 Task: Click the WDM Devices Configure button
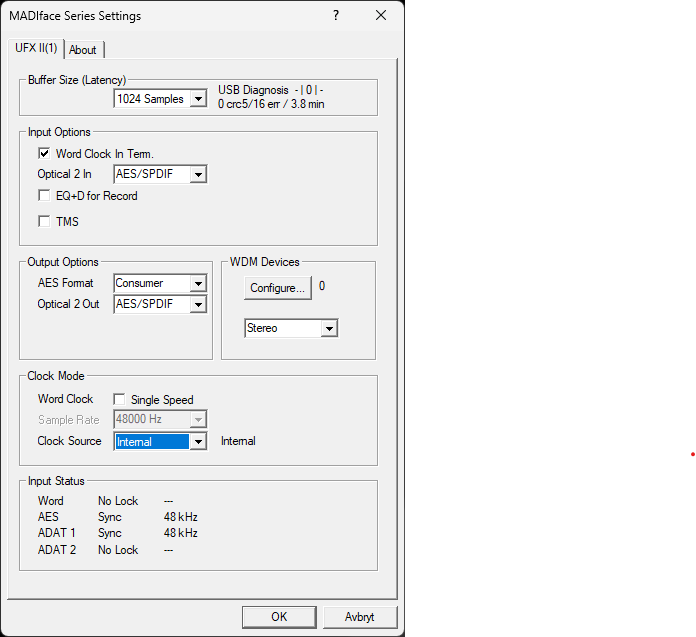tap(278, 288)
